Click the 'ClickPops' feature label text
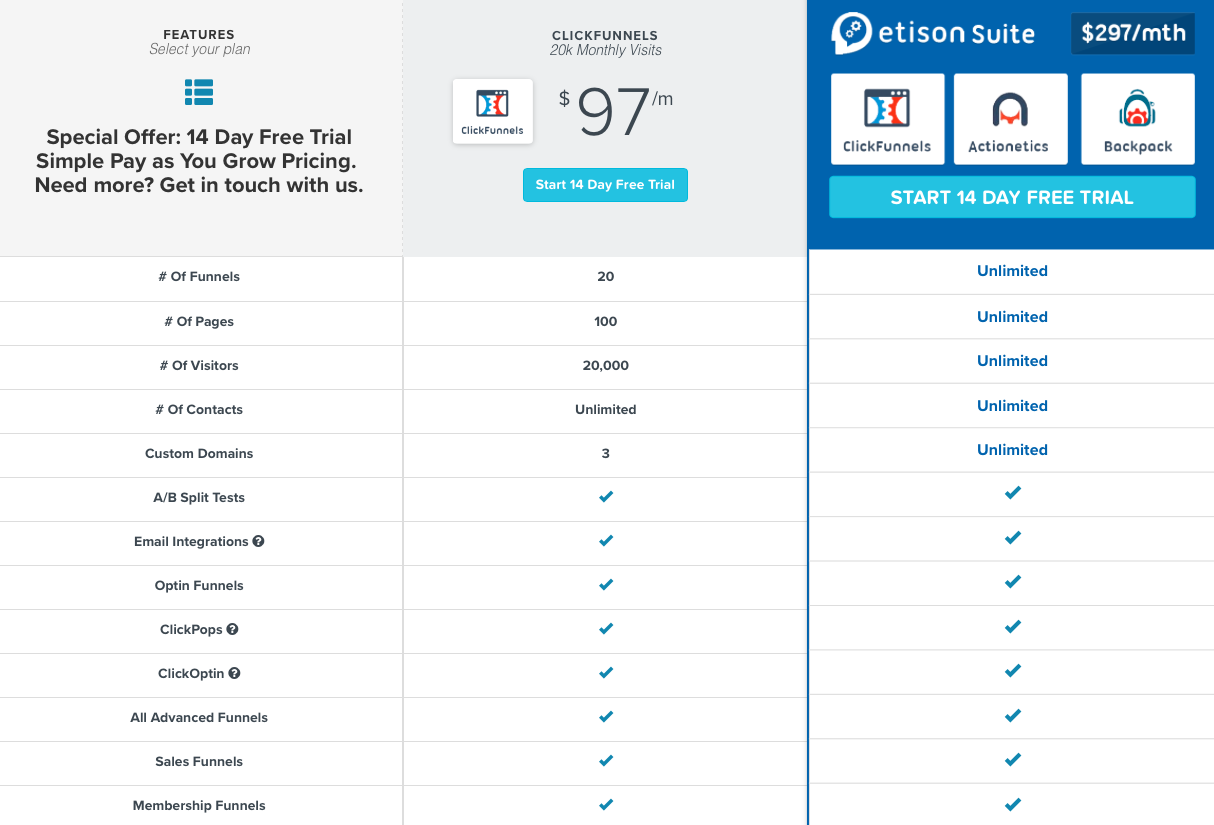The image size is (1214, 825). coord(191,630)
